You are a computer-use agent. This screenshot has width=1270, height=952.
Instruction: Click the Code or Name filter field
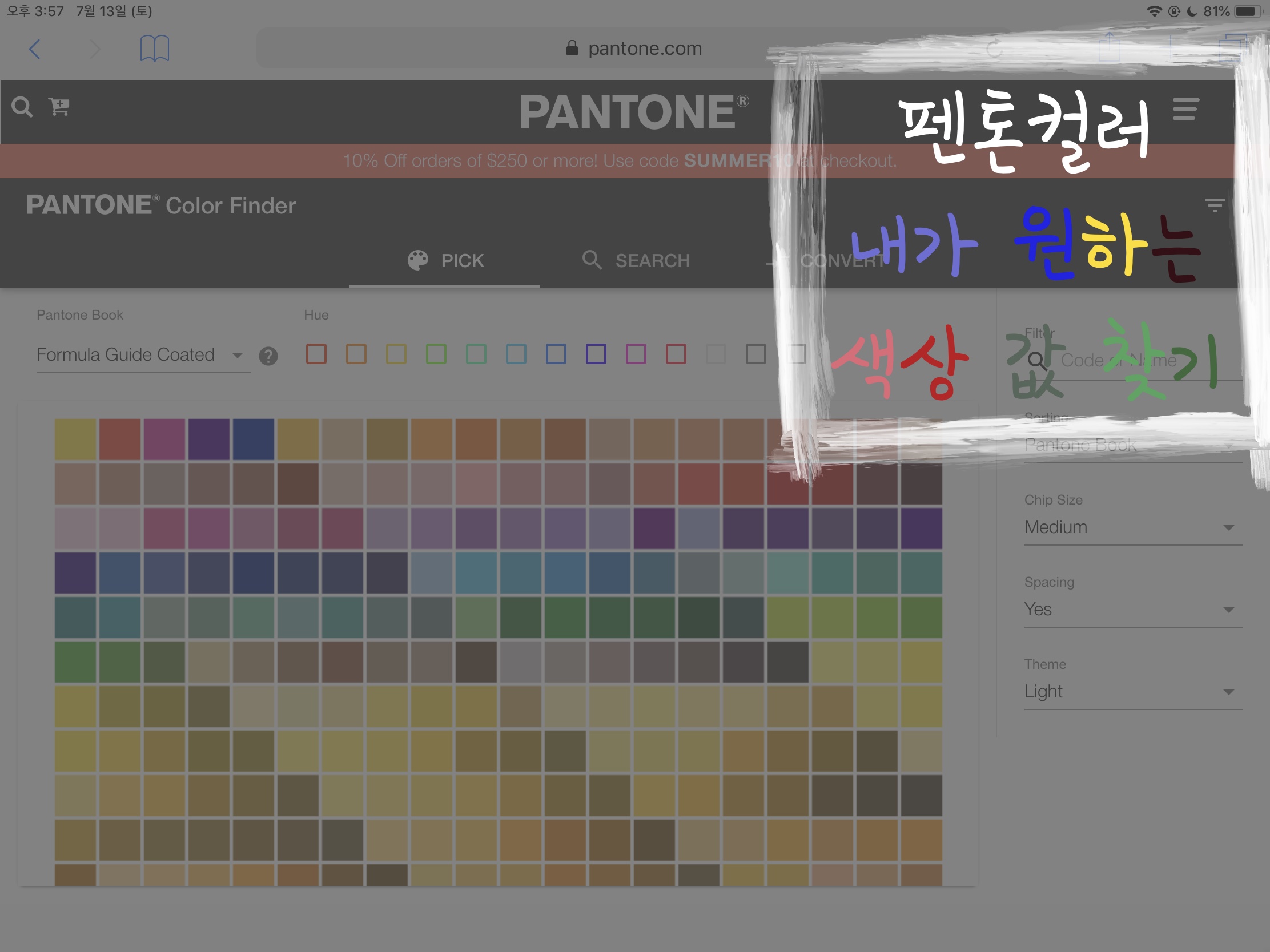click(1133, 361)
